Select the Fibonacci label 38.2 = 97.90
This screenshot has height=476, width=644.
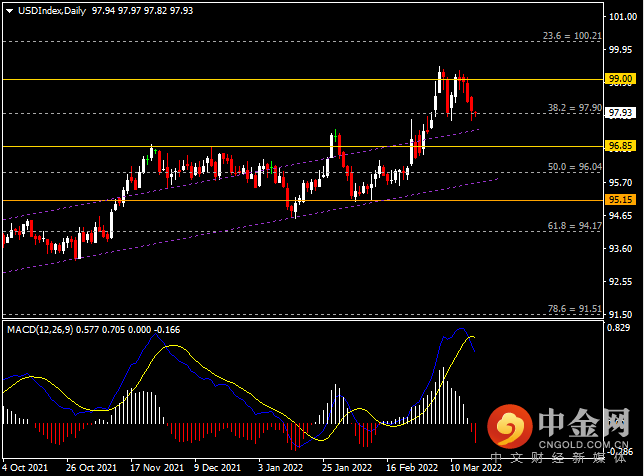point(575,108)
